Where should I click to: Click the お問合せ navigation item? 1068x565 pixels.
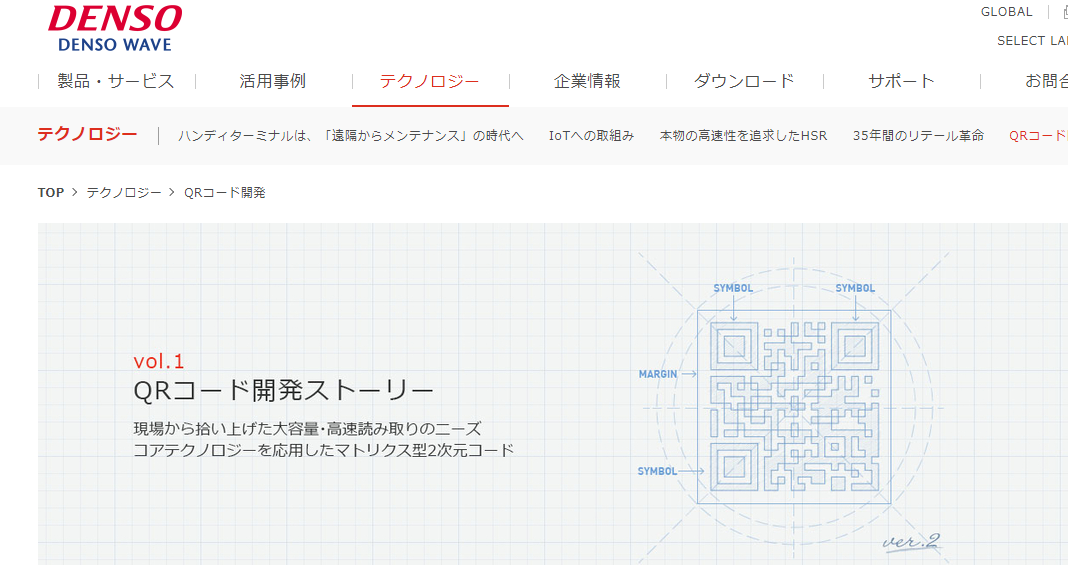click(x=1045, y=82)
